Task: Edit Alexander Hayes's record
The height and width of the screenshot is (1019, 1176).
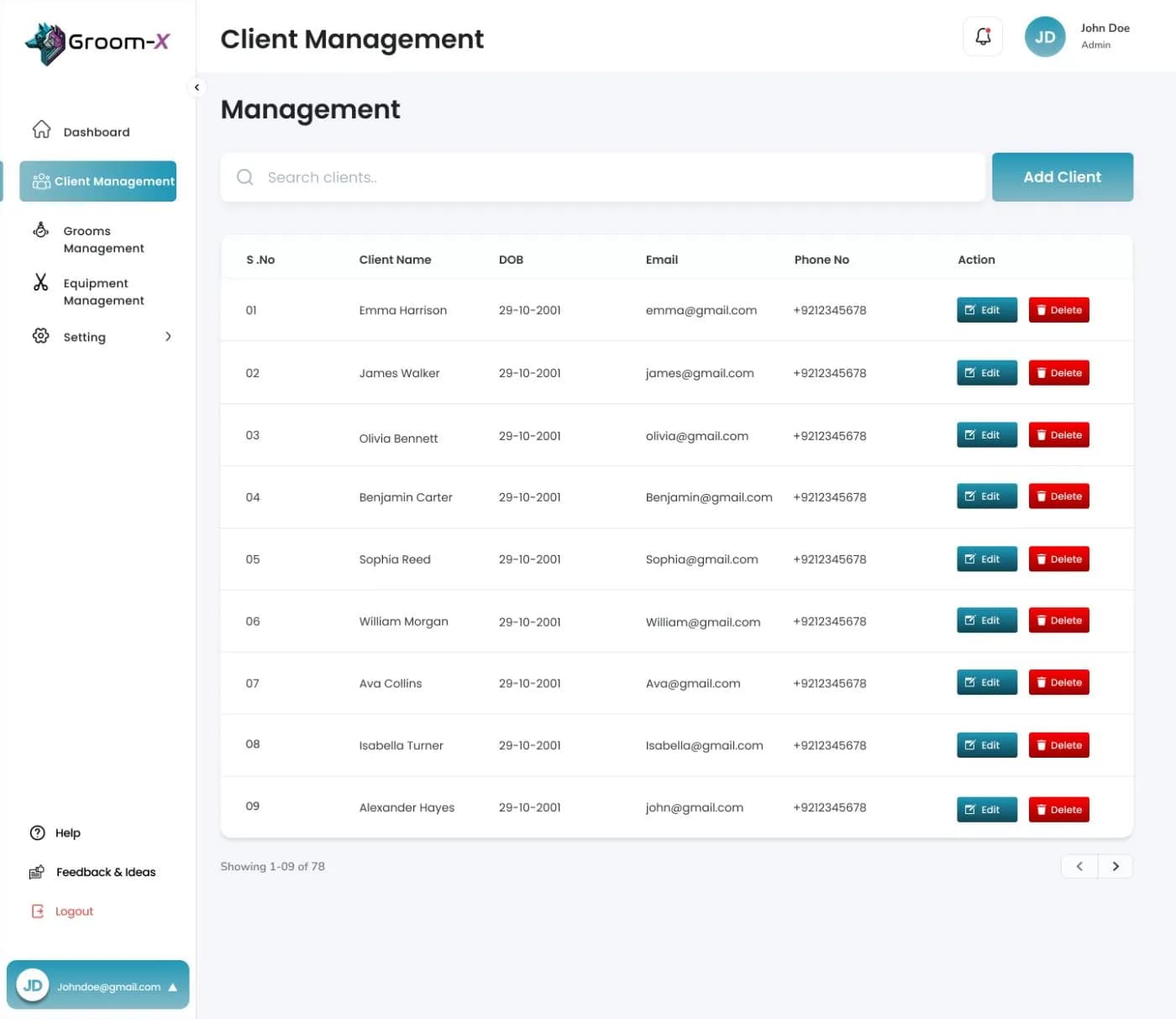Action: click(987, 810)
